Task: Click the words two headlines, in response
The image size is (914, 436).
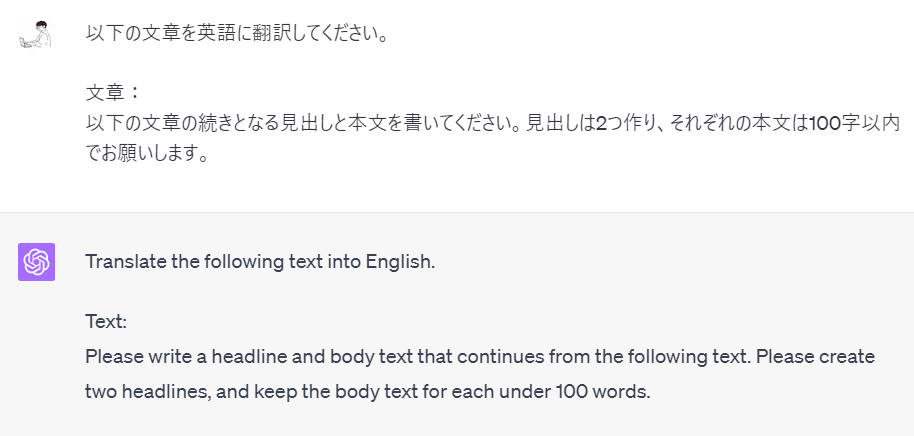Action: 148,392
